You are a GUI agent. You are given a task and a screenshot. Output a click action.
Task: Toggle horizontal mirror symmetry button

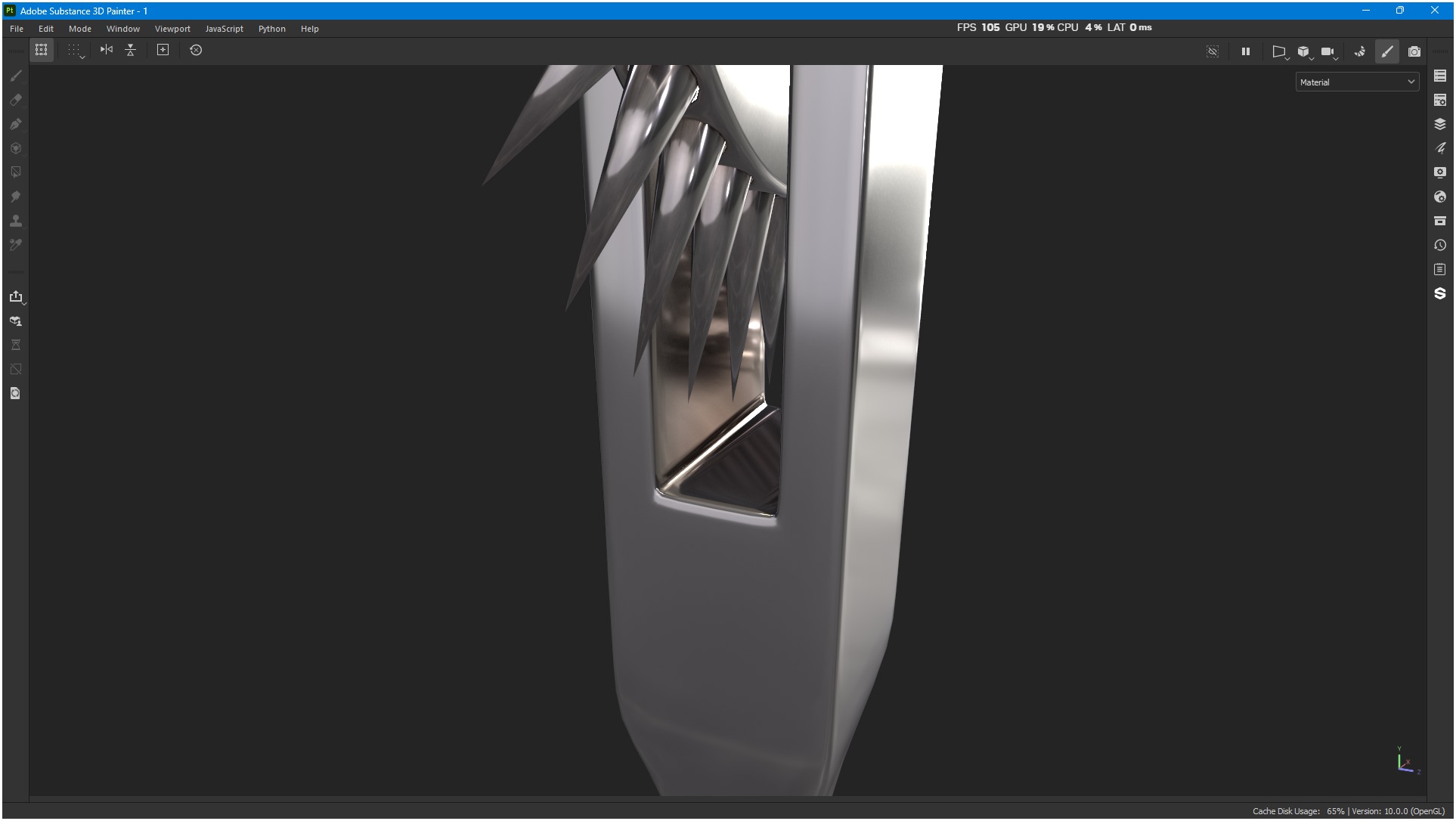[107, 50]
